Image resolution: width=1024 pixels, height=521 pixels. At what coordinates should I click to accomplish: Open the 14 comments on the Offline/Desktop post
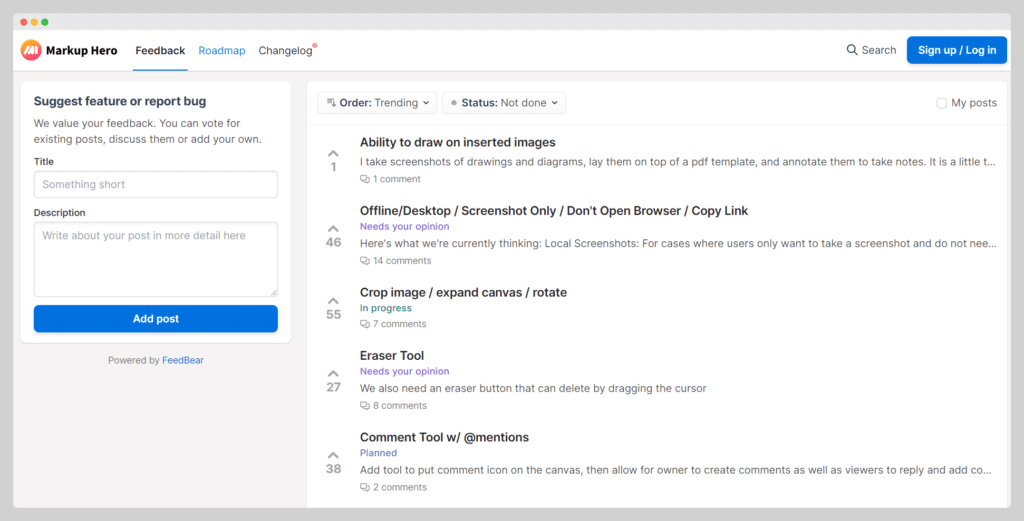pyautogui.click(x=396, y=261)
